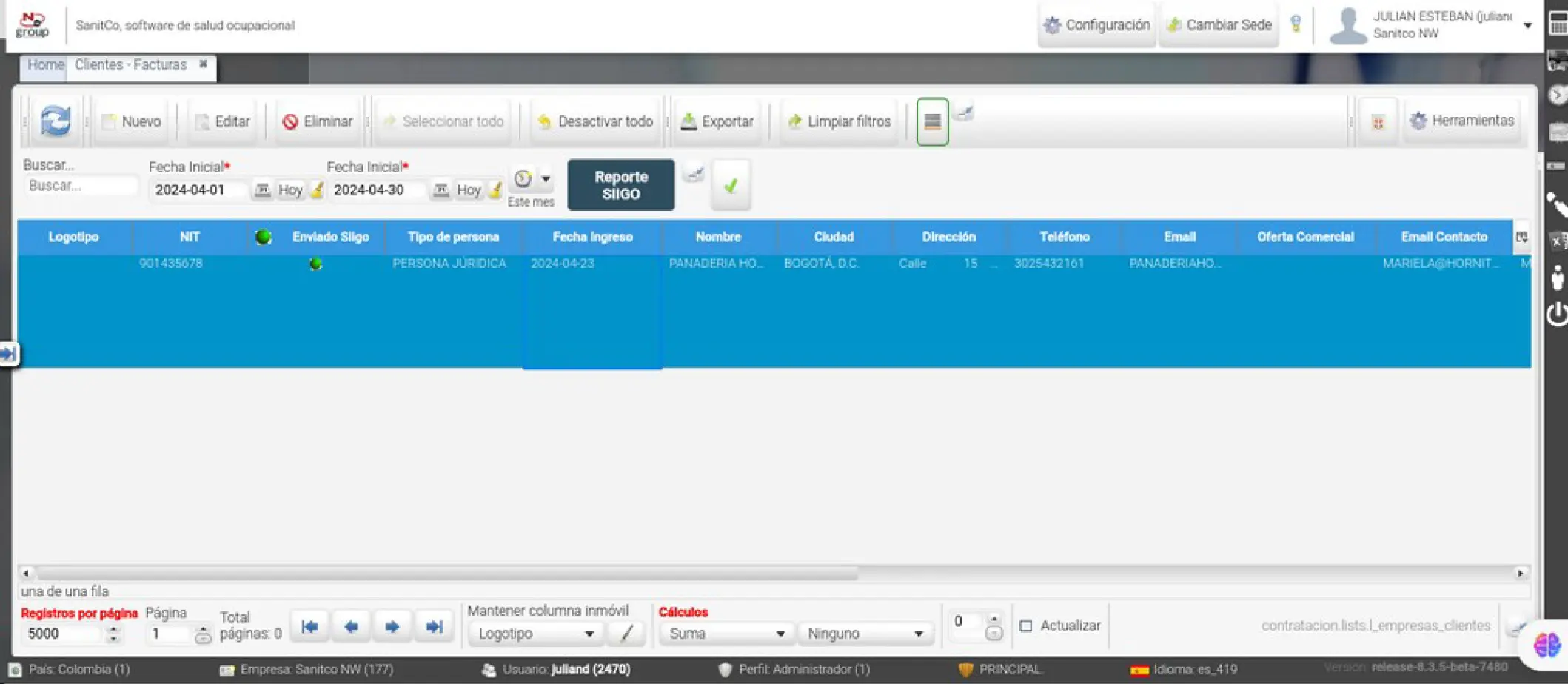The height and width of the screenshot is (684, 1568).
Task: Open the Suma calculations dropdown
Action: point(726,634)
